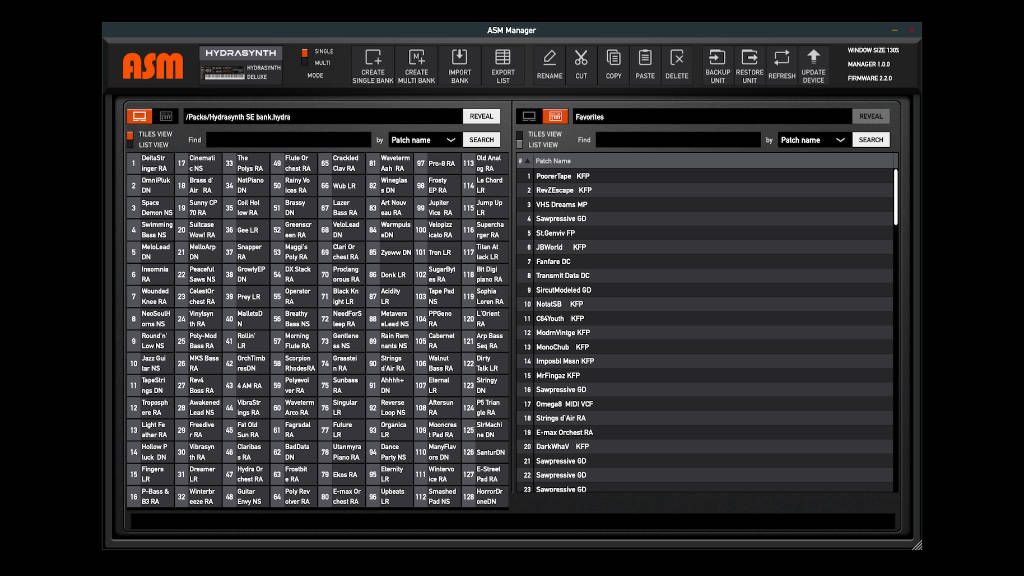Select Favorites row Strings d'Air RA
The width and height of the screenshot is (1024, 576).
(704, 418)
